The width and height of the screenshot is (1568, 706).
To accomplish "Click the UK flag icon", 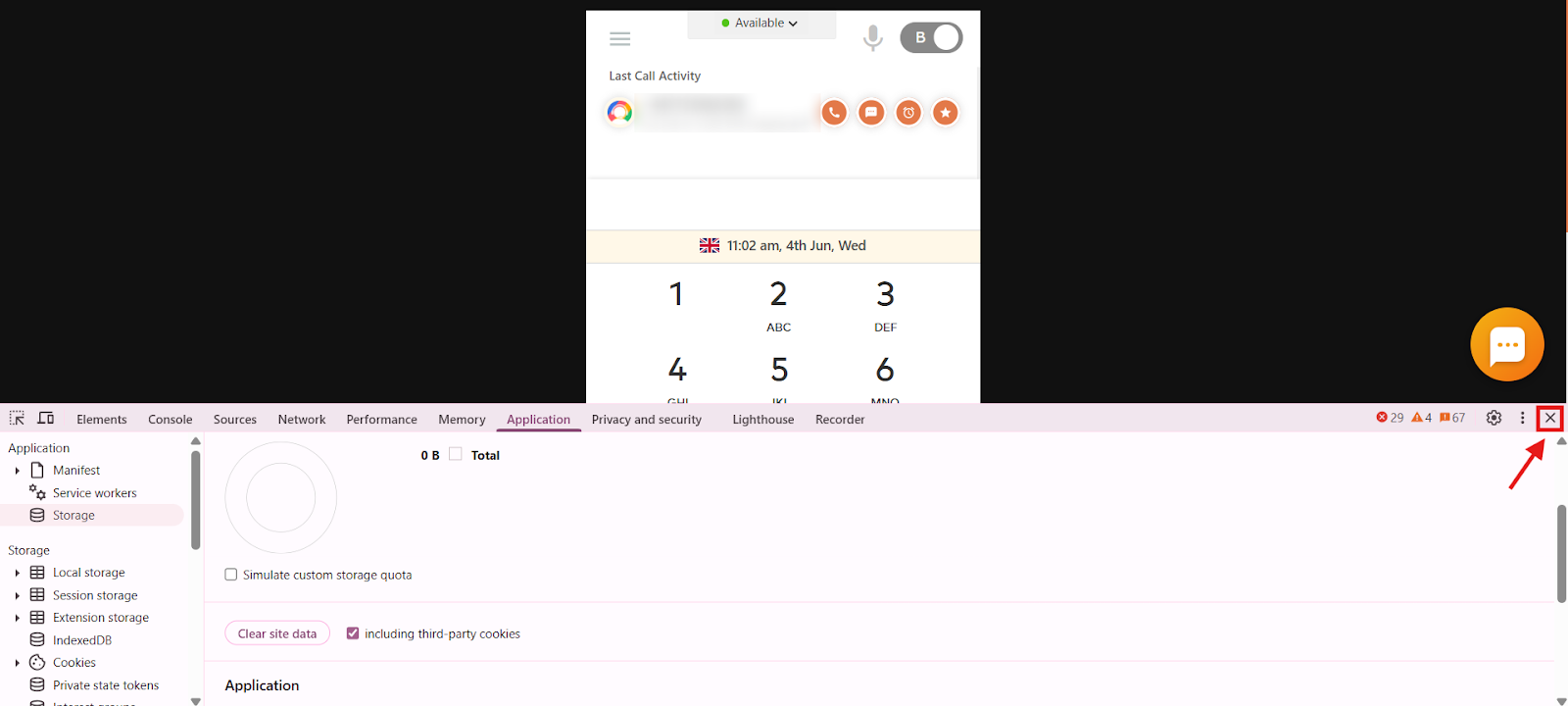I will 710,246.
